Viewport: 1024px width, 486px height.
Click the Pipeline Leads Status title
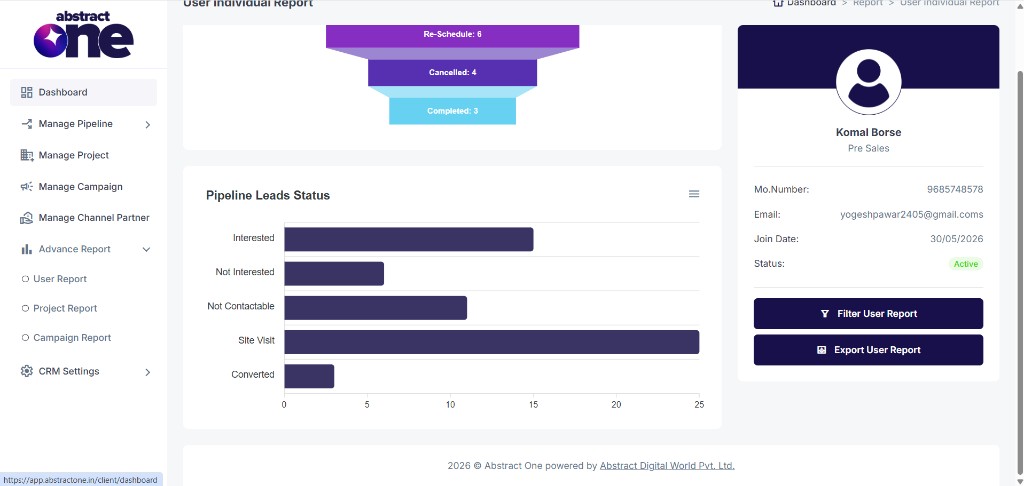(x=268, y=195)
